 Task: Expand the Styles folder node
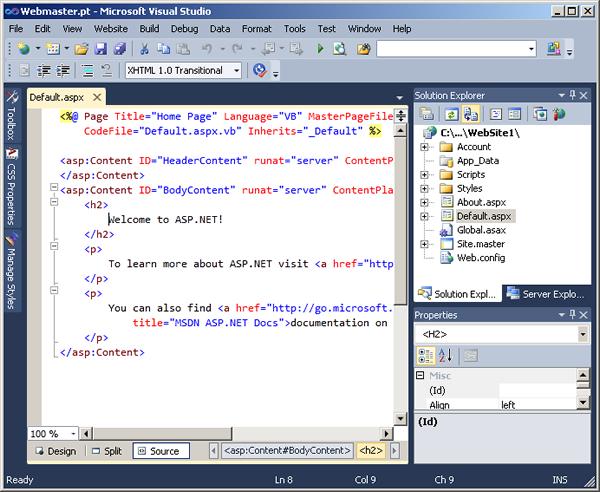pyautogui.click(x=424, y=189)
